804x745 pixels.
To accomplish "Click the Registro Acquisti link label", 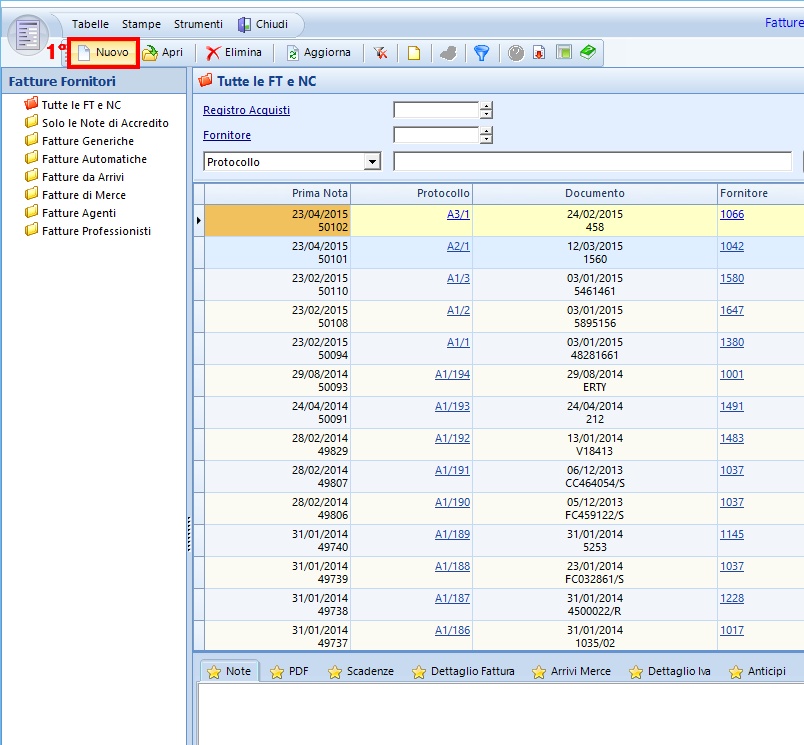I will click(x=246, y=110).
